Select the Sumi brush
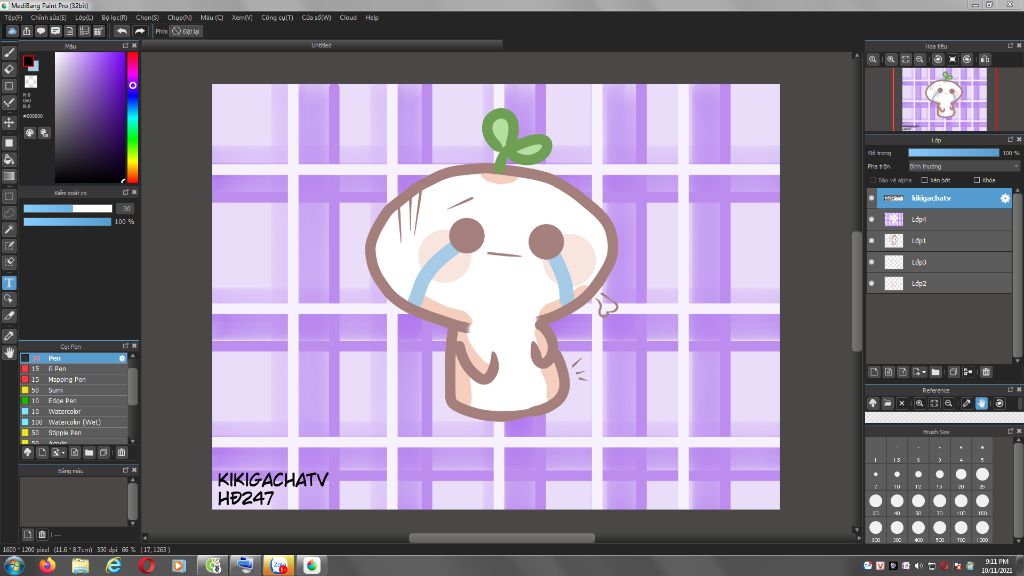This screenshot has width=1024, height=576. coord(74,391)
